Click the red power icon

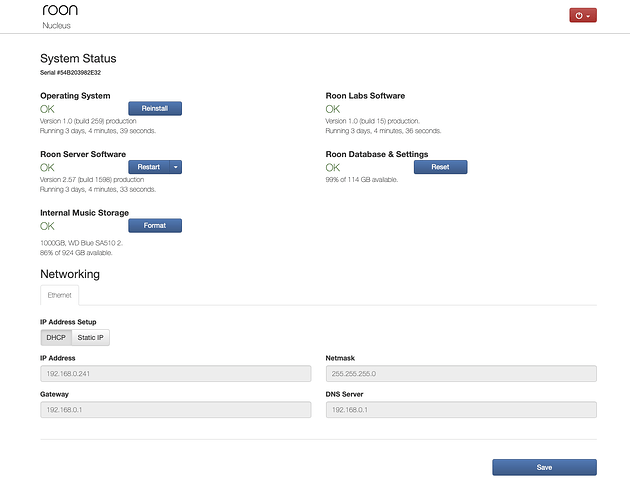578,16
